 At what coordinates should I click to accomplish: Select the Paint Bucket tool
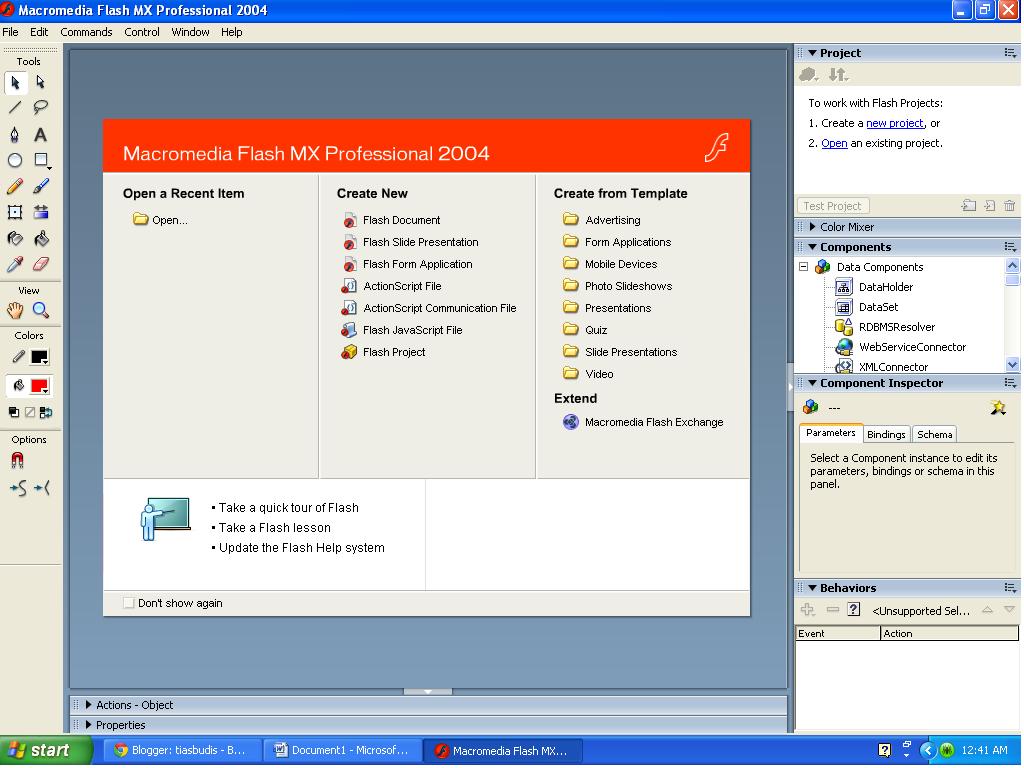[40, 238]
